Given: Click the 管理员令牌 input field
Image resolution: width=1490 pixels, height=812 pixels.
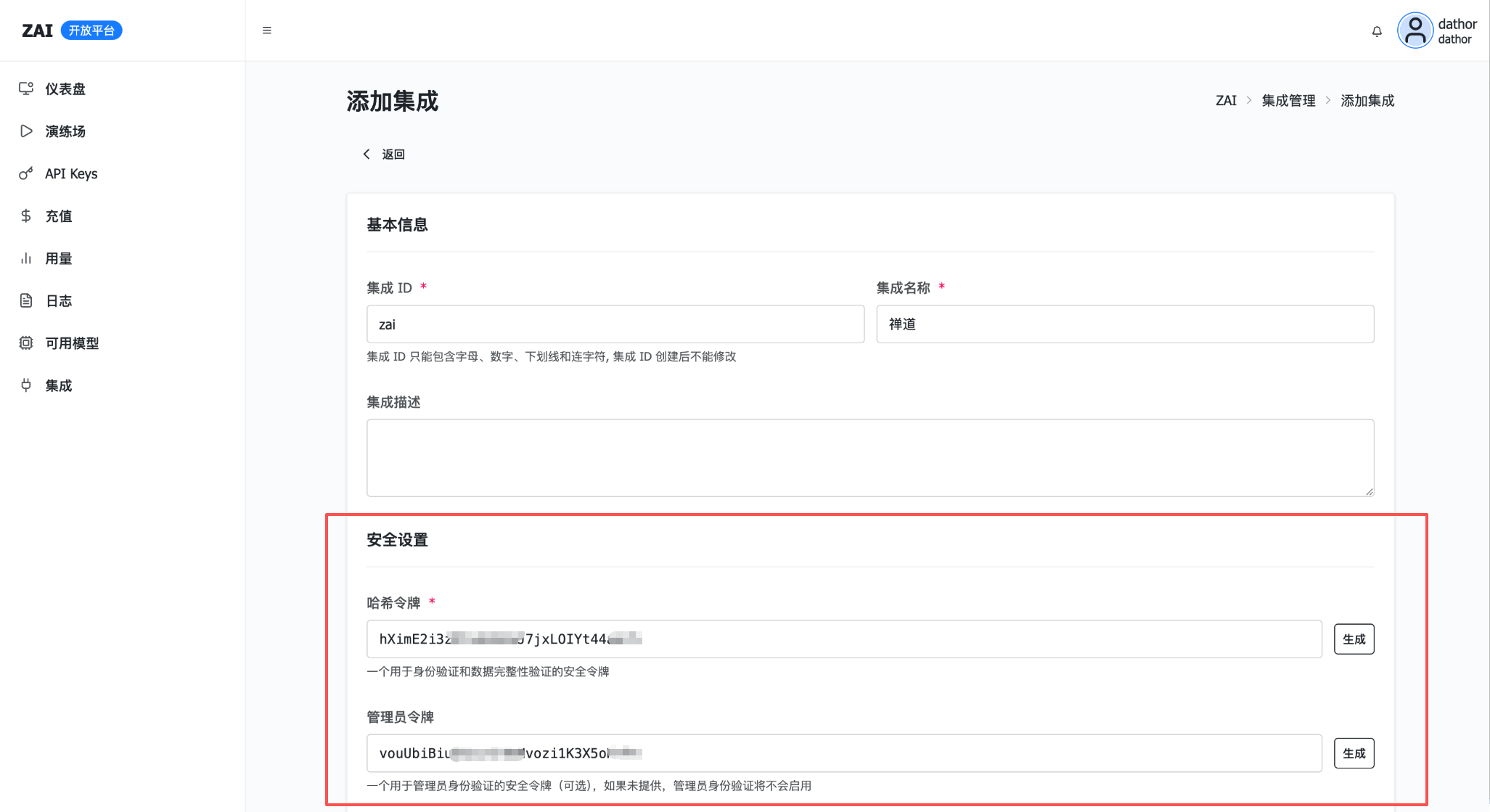Looking at the screenshot, I should point(843,753).
